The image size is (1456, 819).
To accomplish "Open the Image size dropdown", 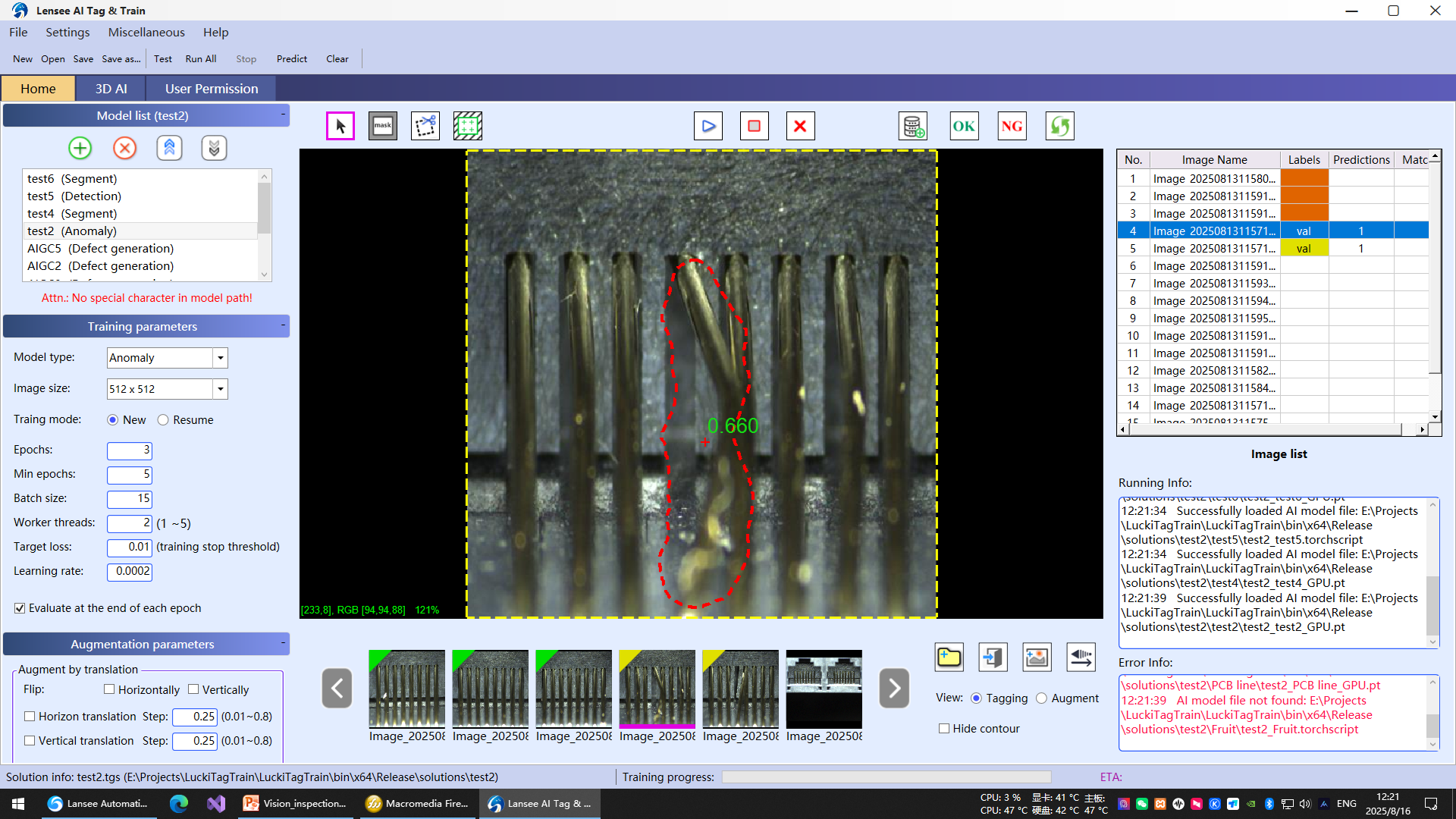I will (x=220, y=389).
